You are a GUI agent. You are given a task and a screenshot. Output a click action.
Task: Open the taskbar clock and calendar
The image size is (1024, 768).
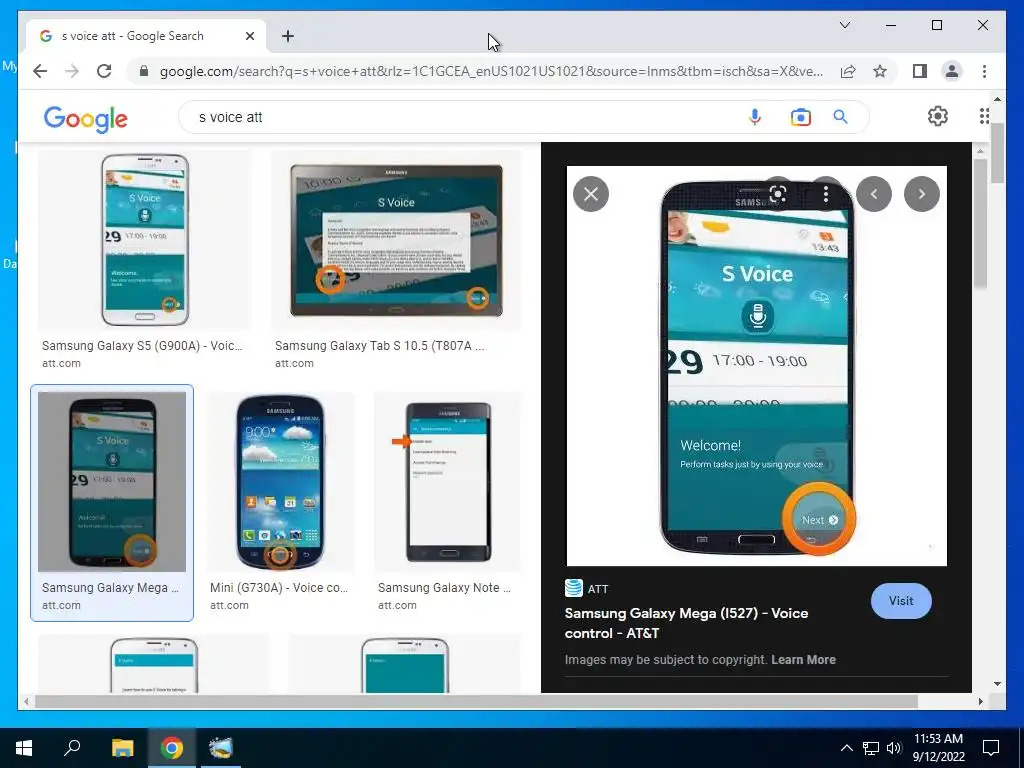[x=938, y=748]
